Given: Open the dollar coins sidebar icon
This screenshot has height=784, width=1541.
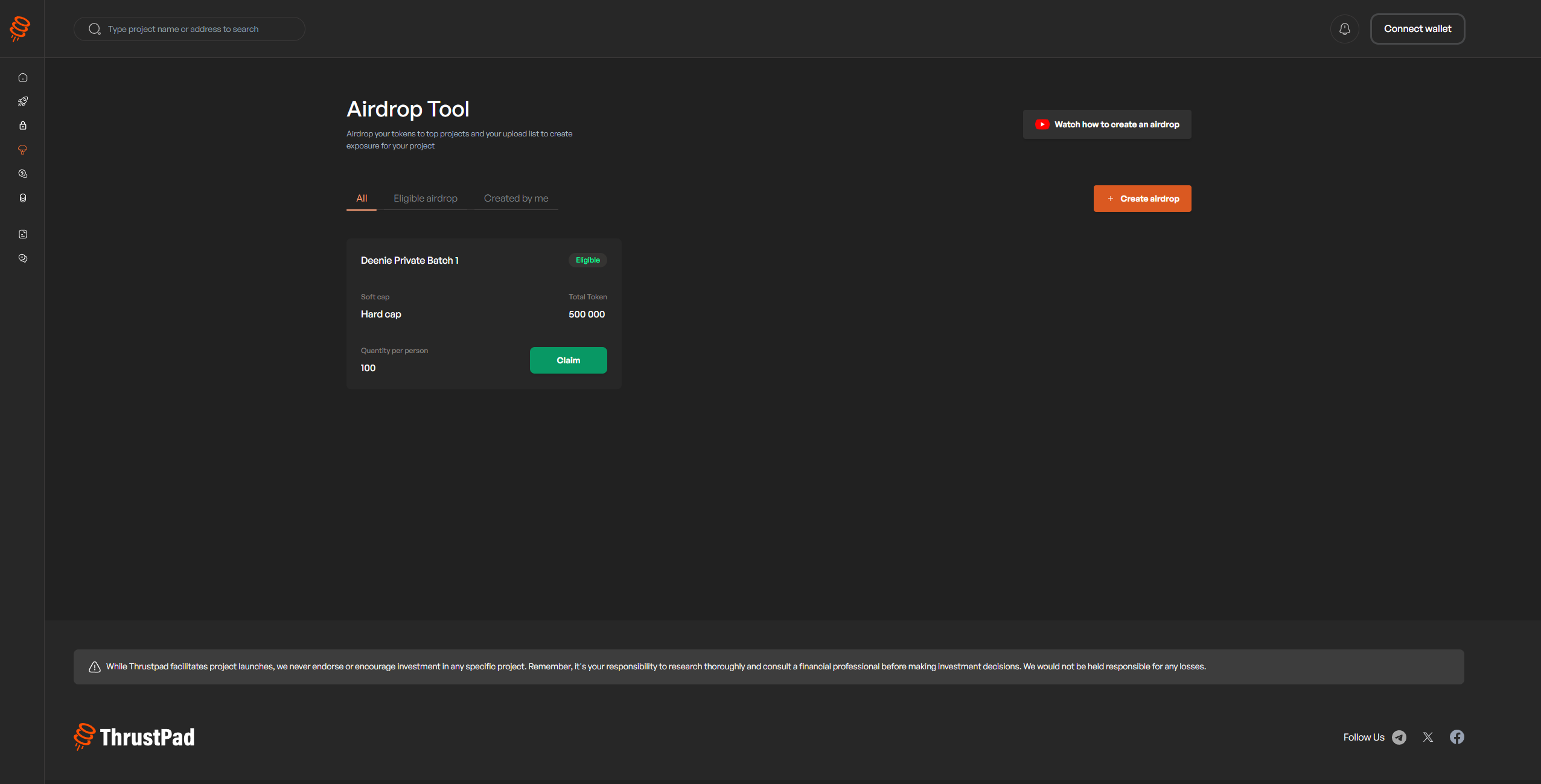Looking at the screenshot, I should pyautogui.click(x=23, y=174).
